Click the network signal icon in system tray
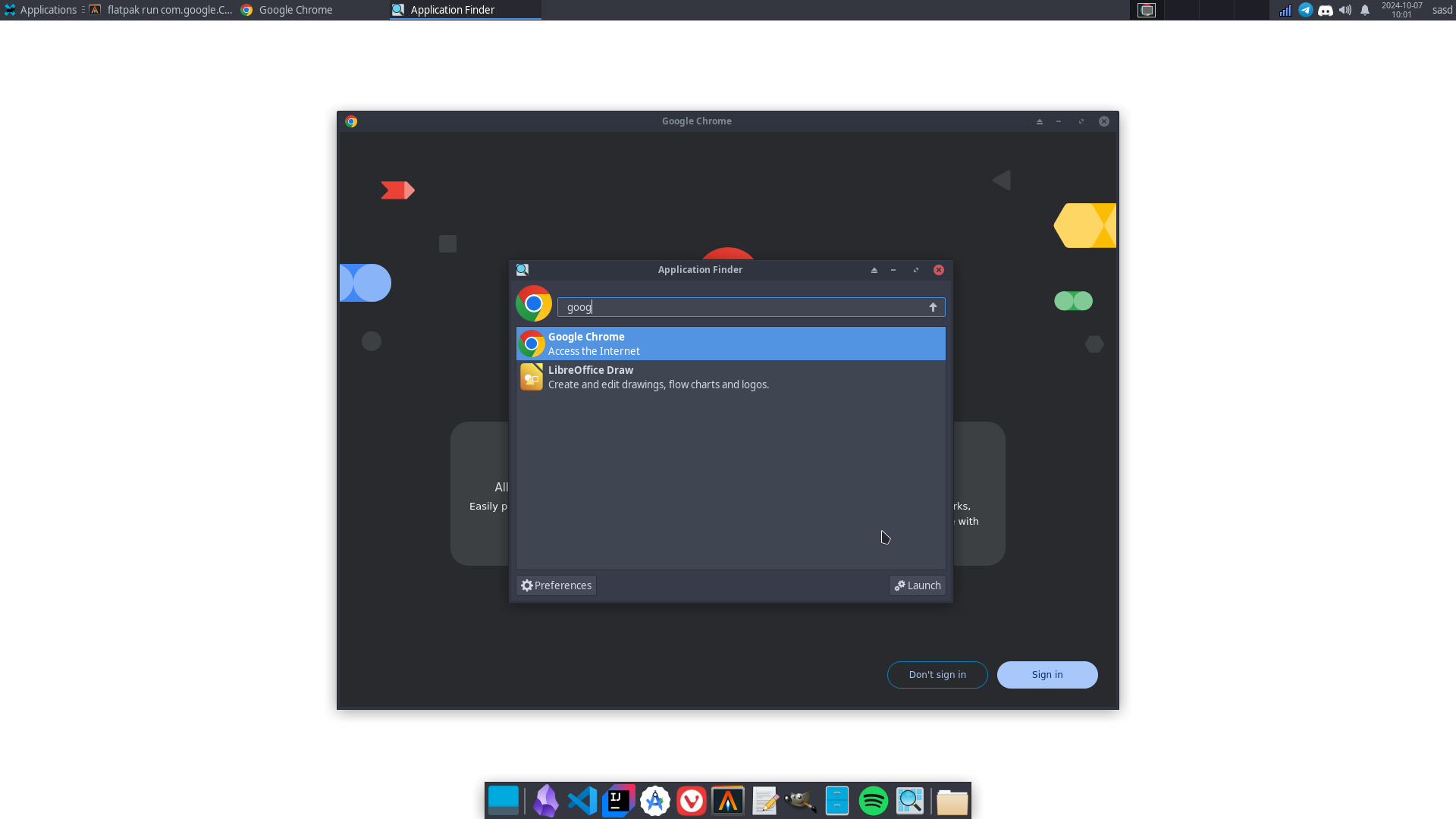 [x=1285, y=10]
